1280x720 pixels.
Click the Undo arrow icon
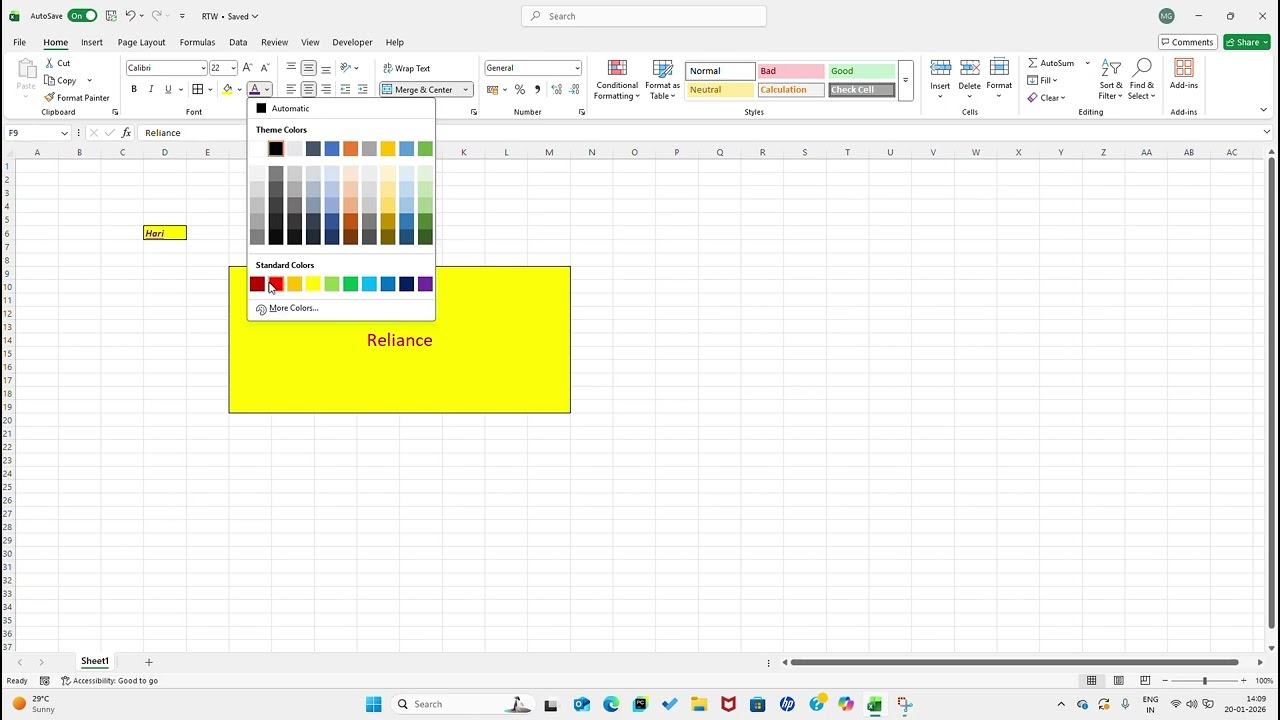[130, 16]
